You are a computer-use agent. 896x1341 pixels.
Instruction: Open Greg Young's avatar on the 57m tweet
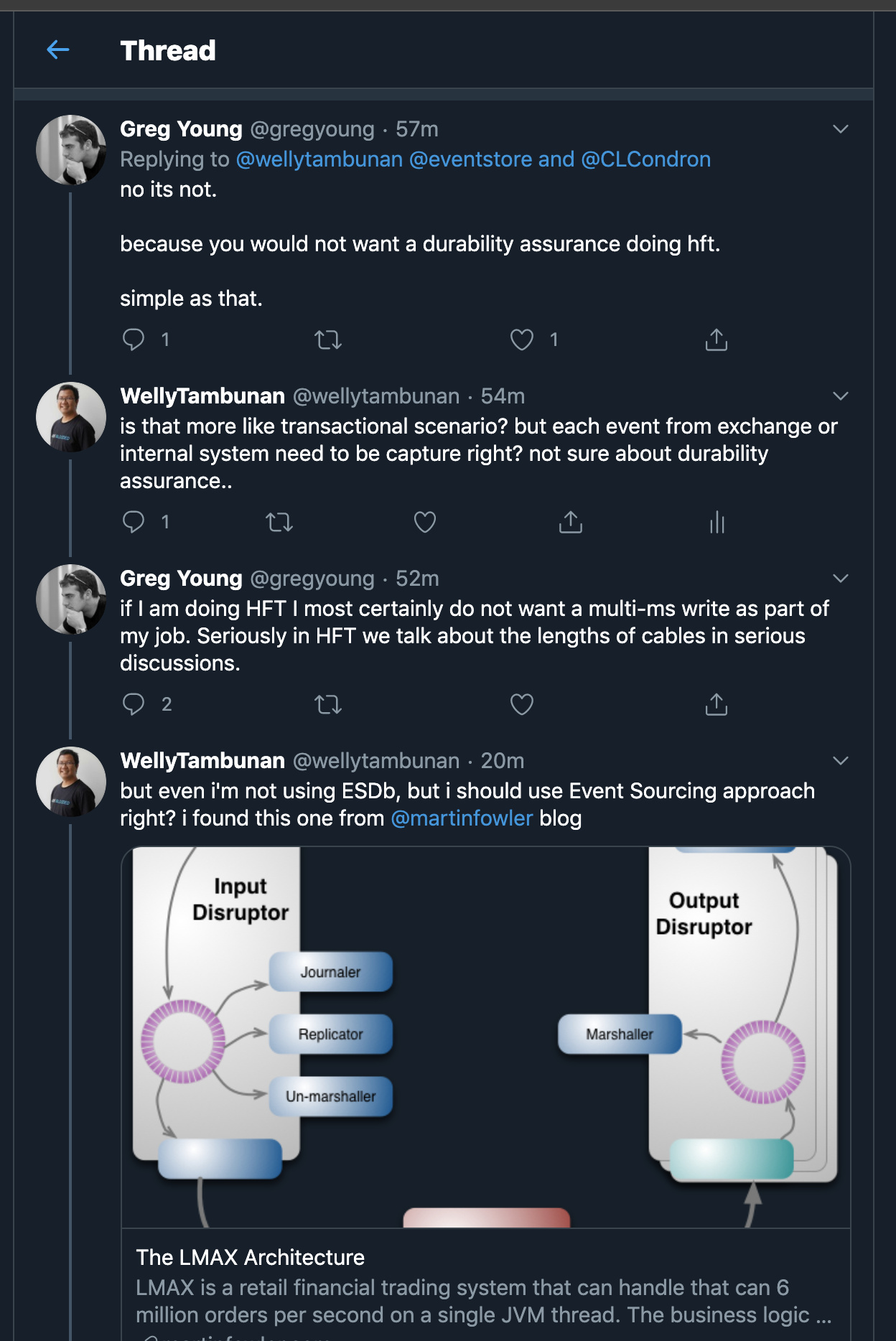click(x=71, y=150)
